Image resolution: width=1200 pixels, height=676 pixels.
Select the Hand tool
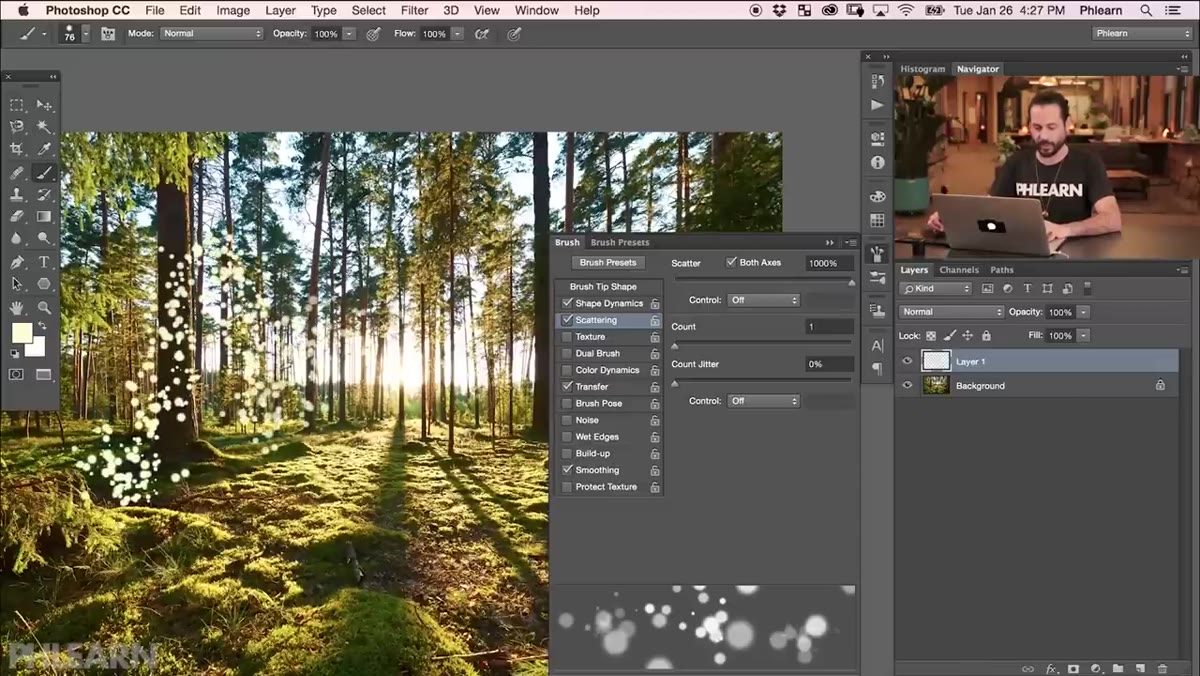click(17, 308)
